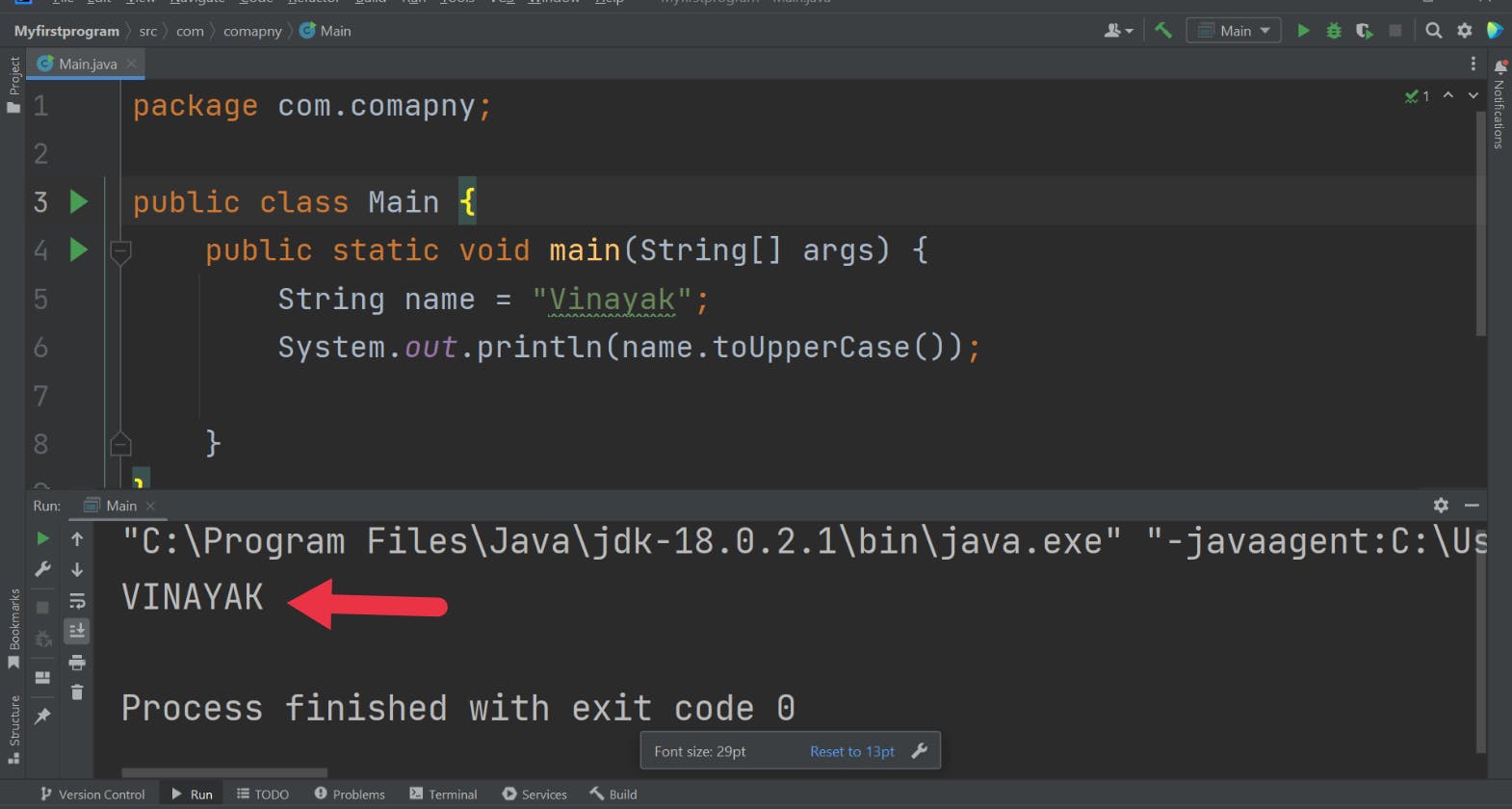Start debugging with the green bug icon
Viewport: 1512px width, 809px height.
tap(1334, 31)
